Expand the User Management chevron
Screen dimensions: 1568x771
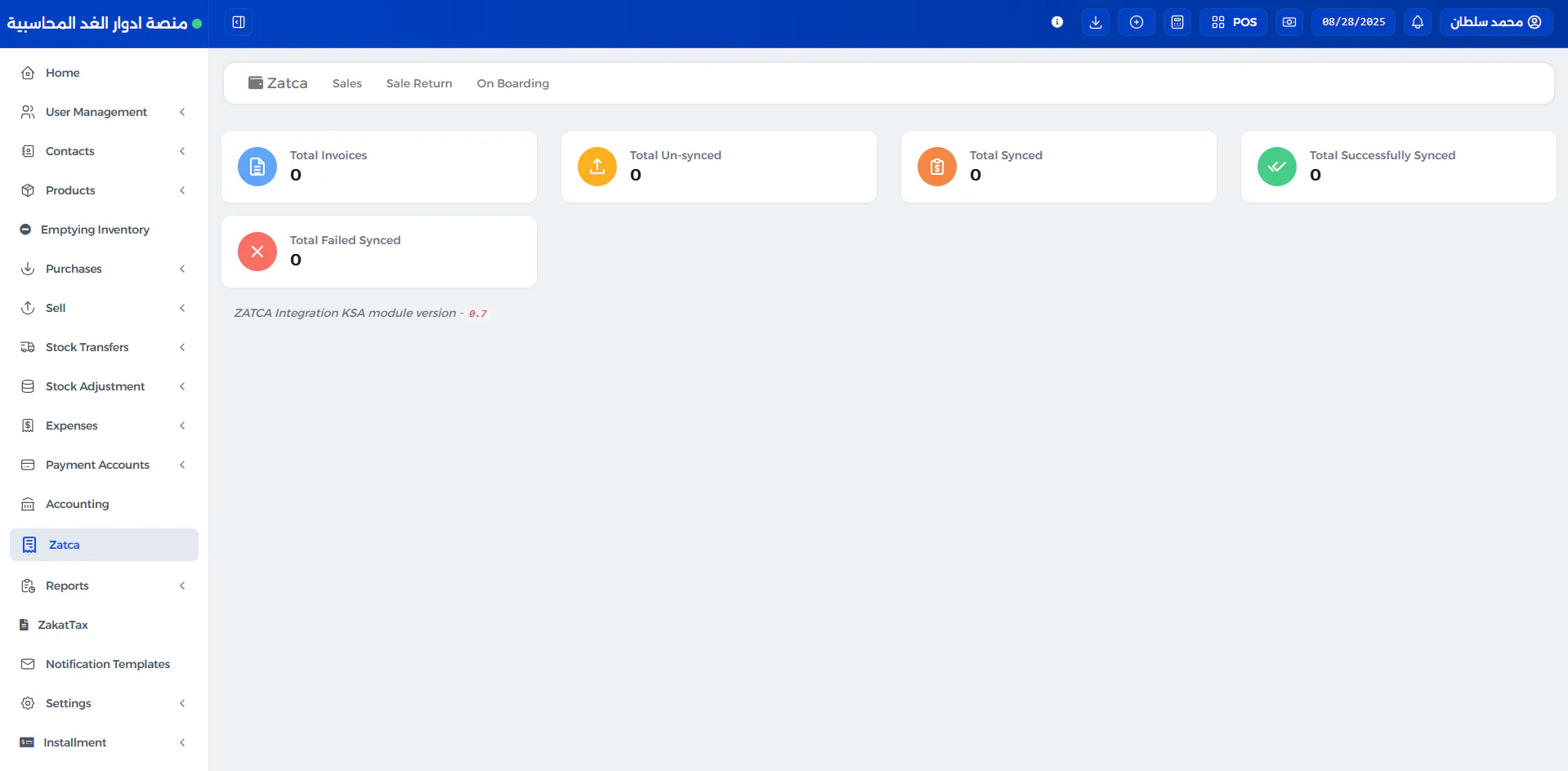coord(182,112)
